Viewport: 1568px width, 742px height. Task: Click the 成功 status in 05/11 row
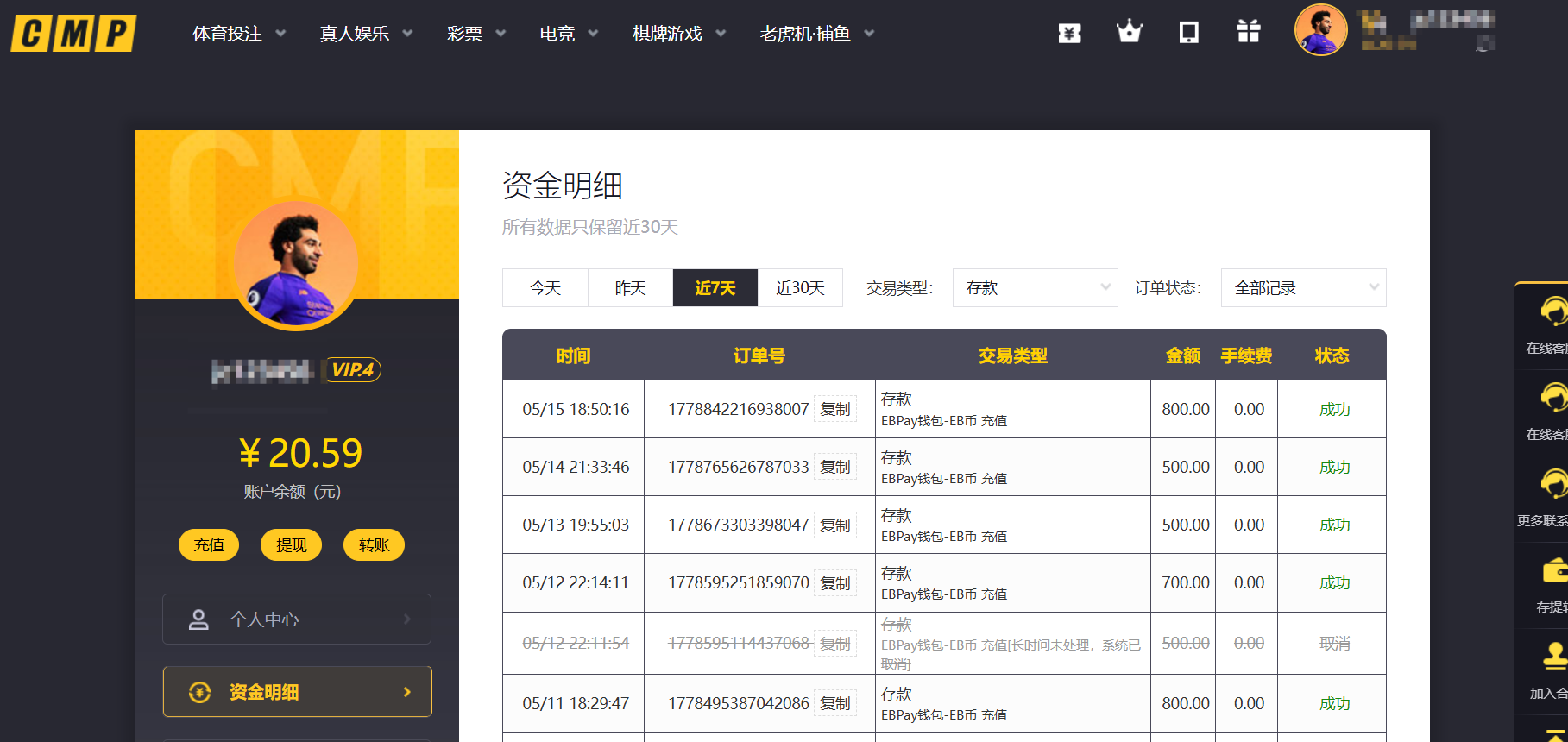tap(1334, 703)
